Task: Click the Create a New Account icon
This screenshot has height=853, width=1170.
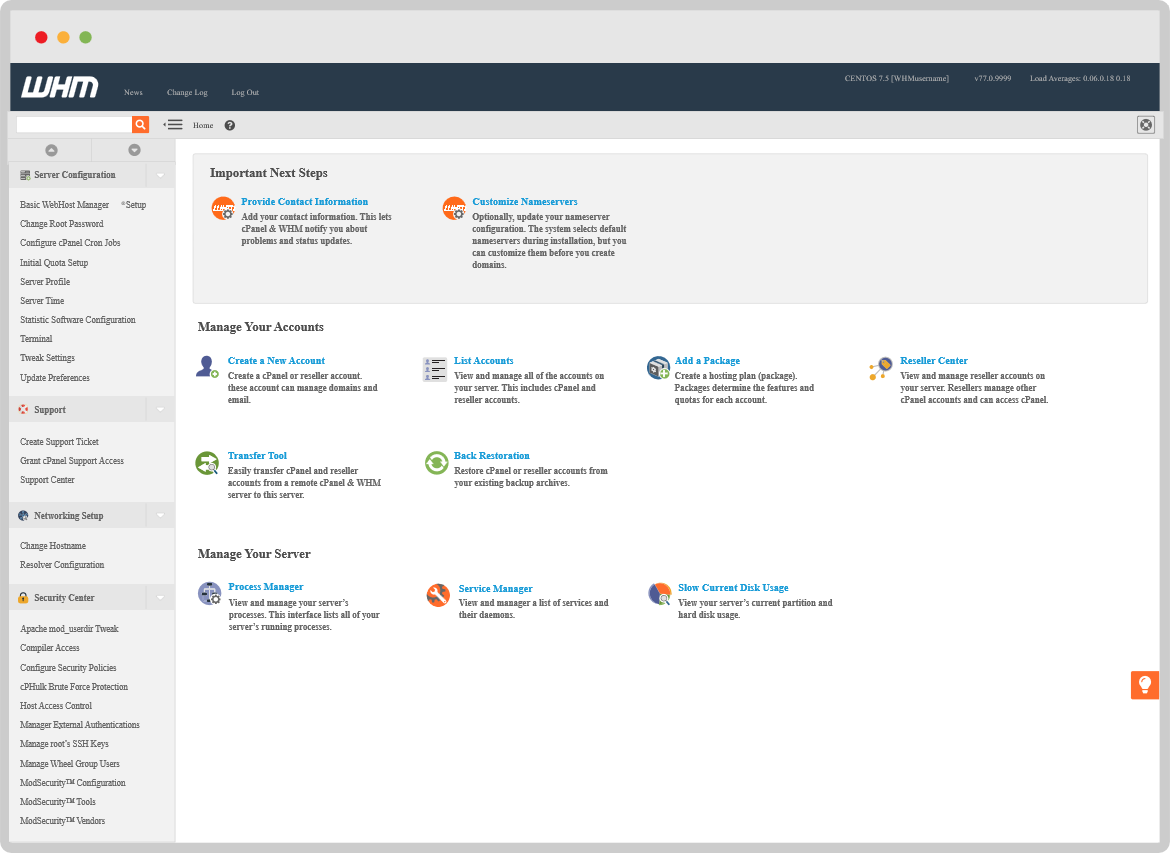Action: coord(207,367)
